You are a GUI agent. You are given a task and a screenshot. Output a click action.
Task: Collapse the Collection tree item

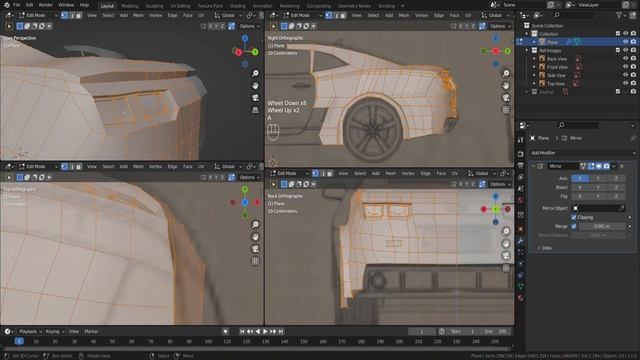click(527, 34)
